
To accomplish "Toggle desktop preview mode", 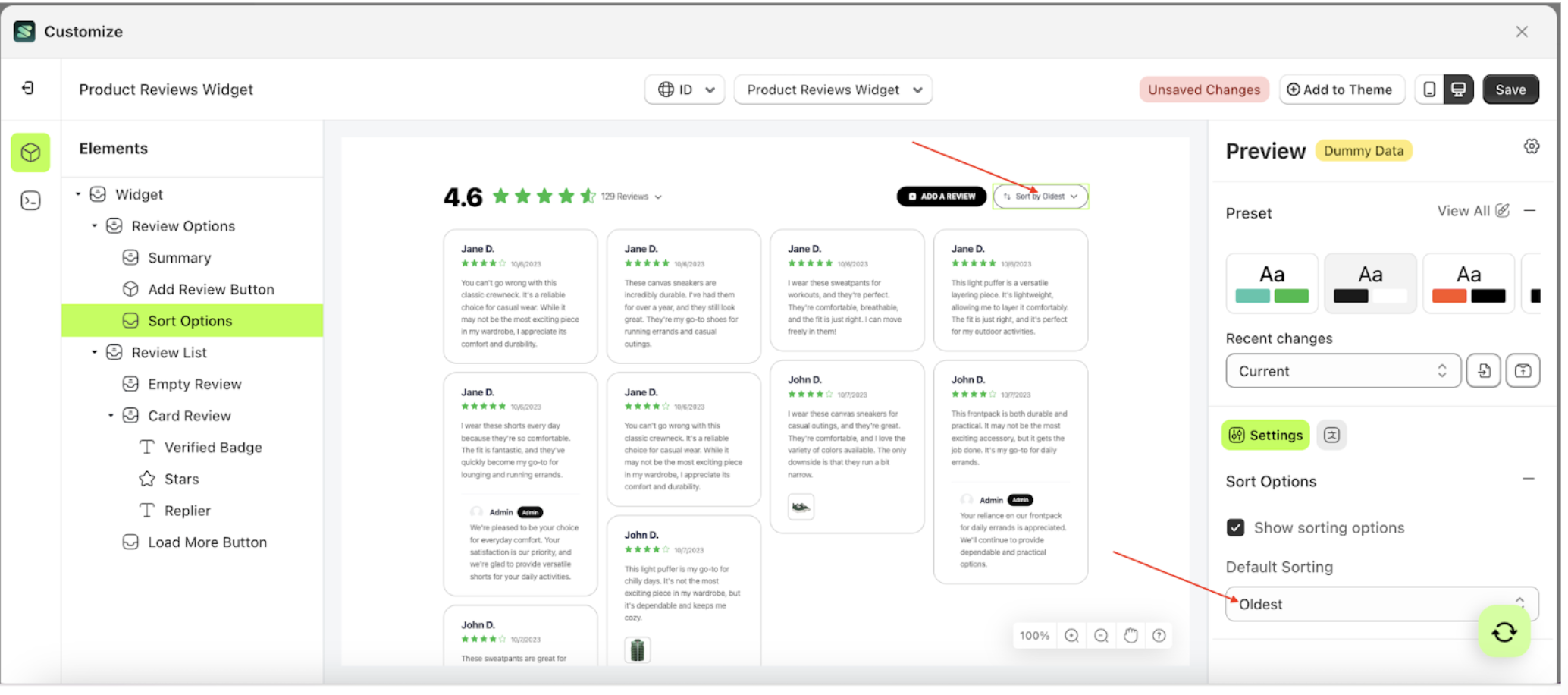I will [1458, 89].
